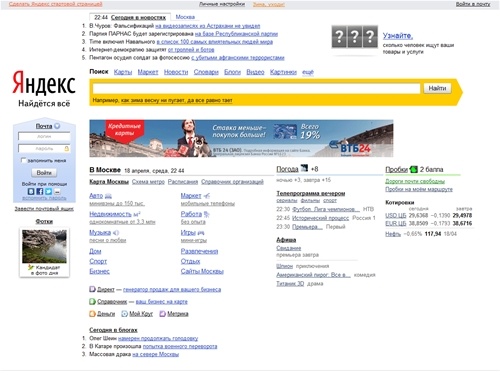Click the car icon next to Авто
This screenshot has width=500, height=375.
[x=108, y=196]
